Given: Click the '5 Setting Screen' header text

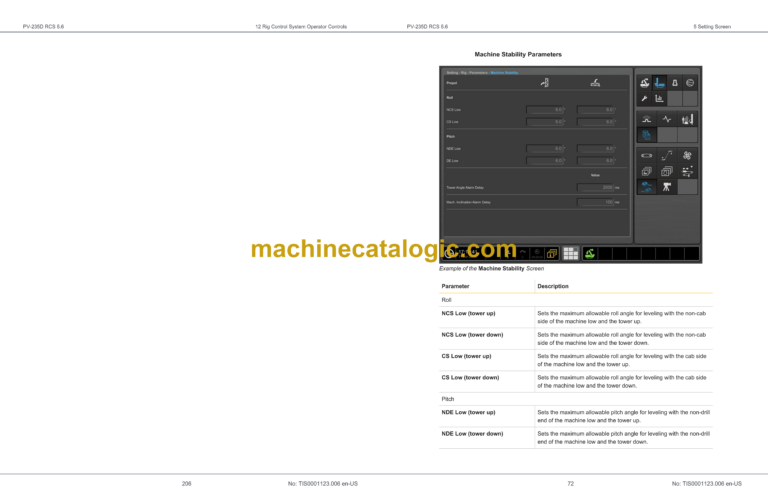Looking at the screenshot, I should point(712,26).
